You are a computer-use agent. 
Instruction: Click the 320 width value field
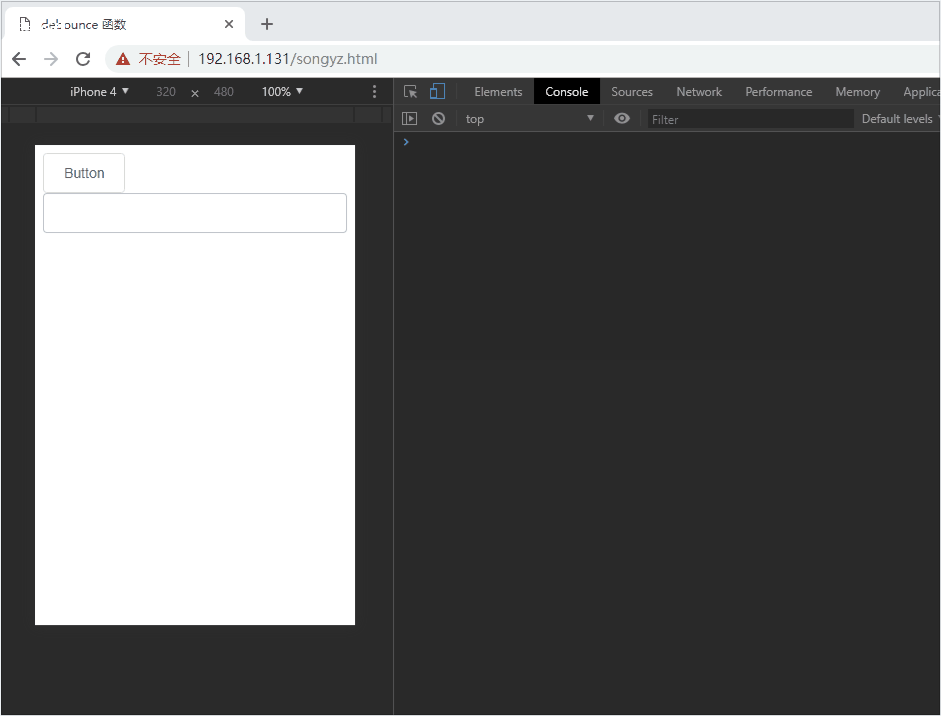166,92
